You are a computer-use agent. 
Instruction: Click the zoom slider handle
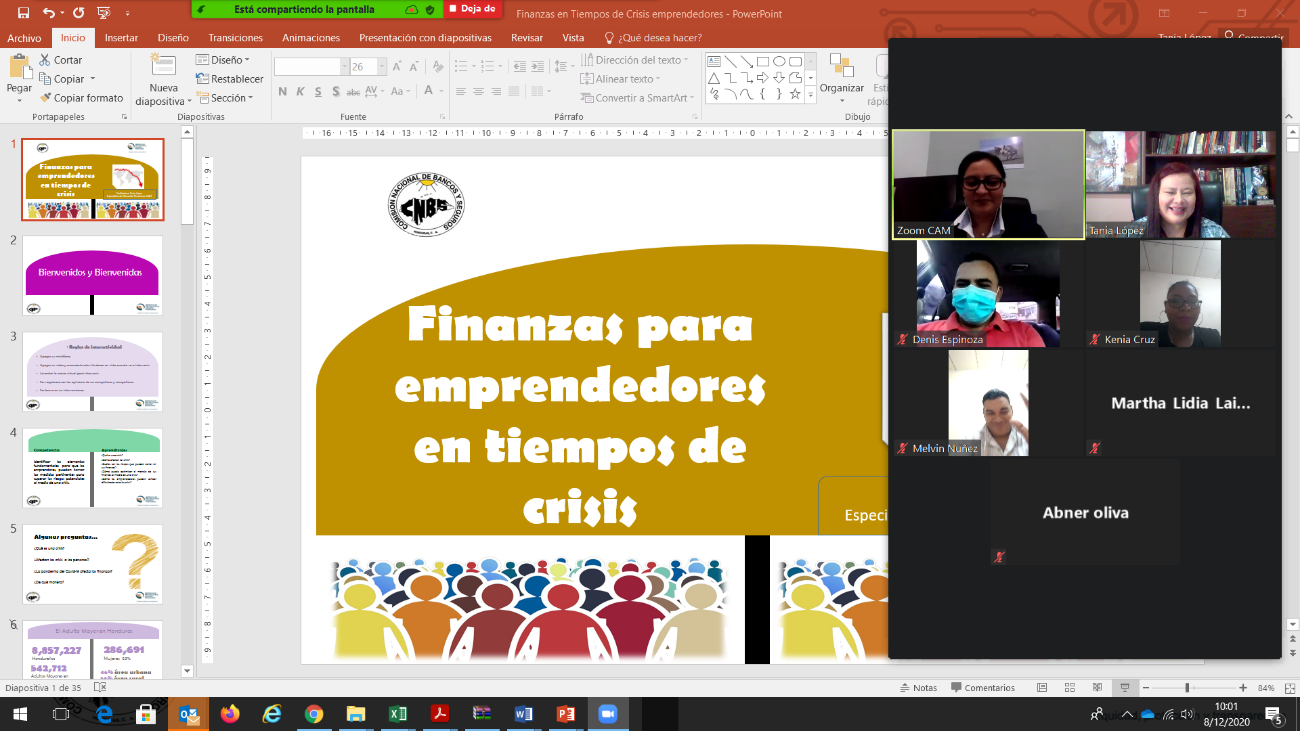click(x=1187, y=688)
